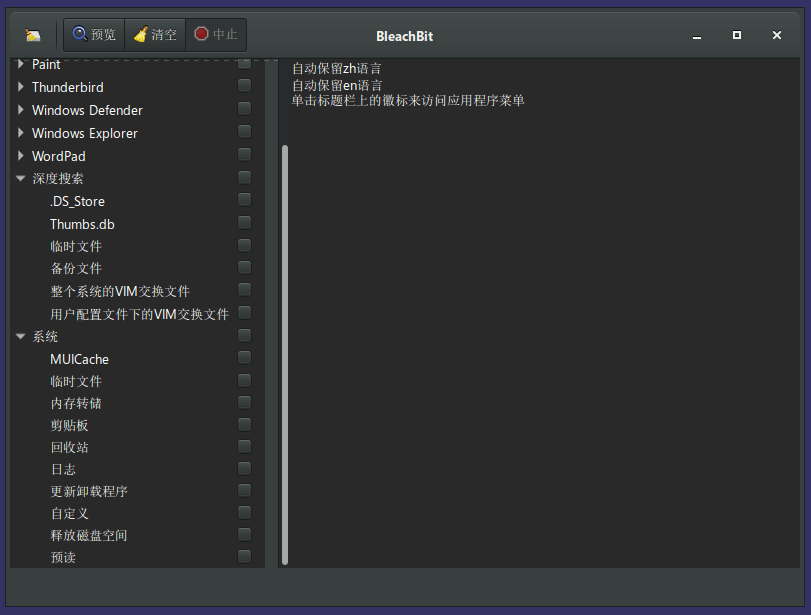Tick the 预读 checkbox
Viewport: 811px width, 615px height.
point(245,557)
